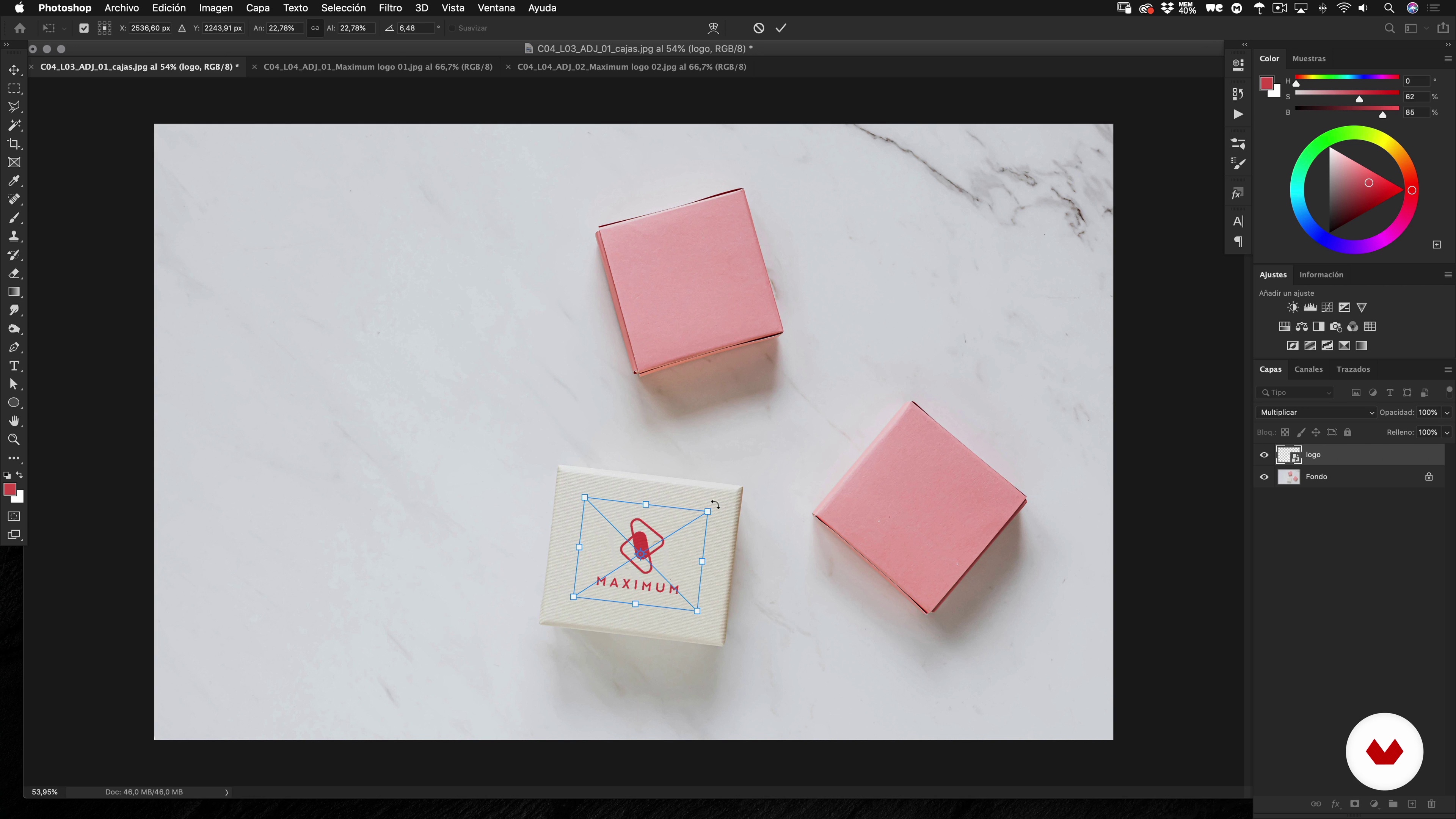The image size is (1456, 819).
Task: Add a Brightness/Contrast adjustment
Action: [x=1293, y=308]
